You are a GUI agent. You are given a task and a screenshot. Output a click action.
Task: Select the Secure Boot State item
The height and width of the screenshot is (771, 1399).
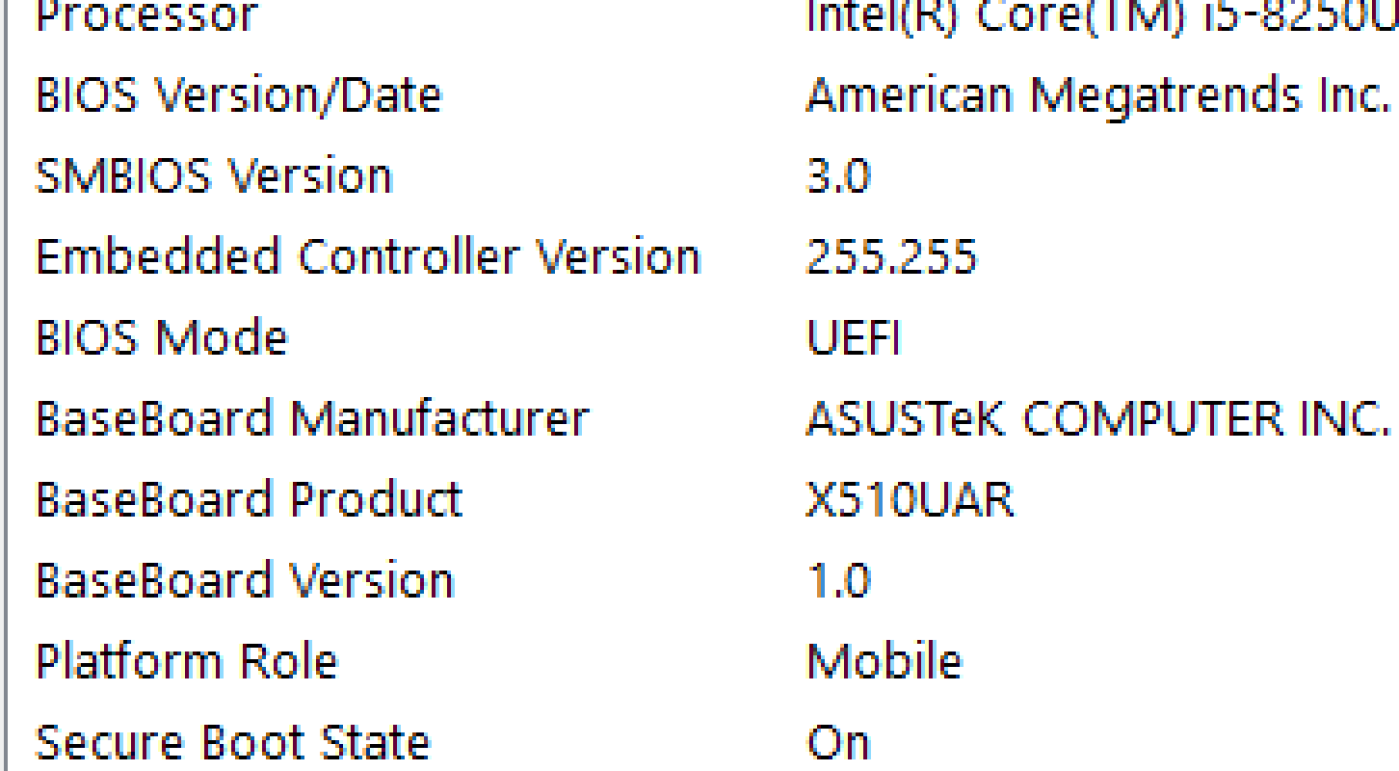[x=232, y=742]
